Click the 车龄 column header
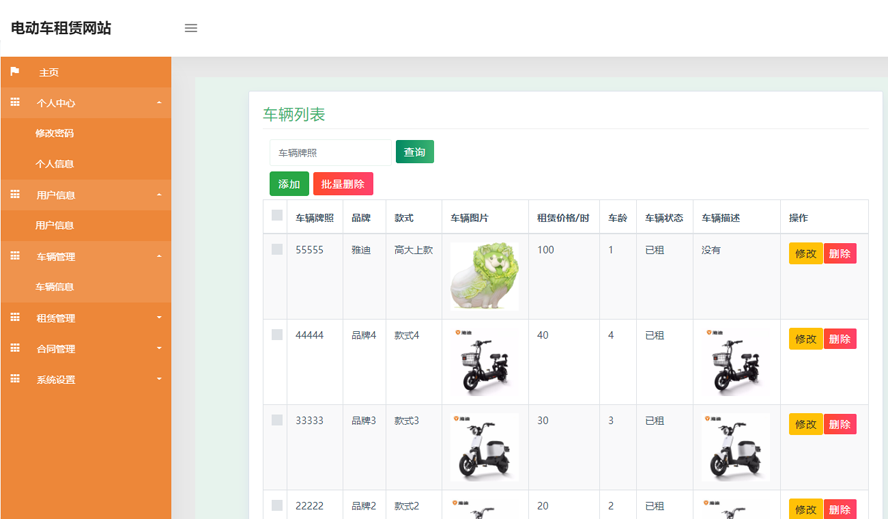The width and height of the screenshot is (888, 519). [x=617, y=218]
